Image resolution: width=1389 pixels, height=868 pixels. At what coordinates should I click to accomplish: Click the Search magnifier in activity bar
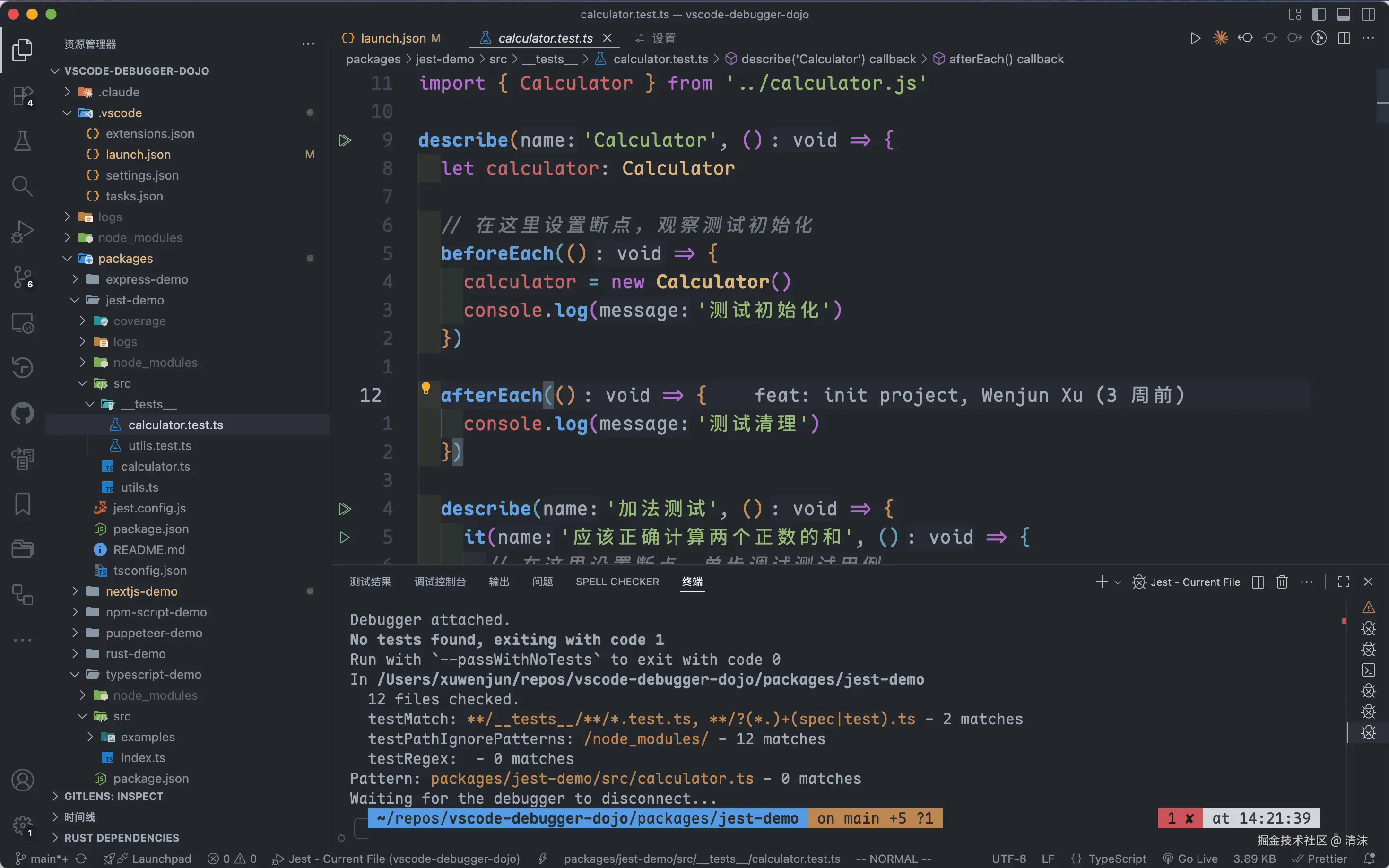22,186
